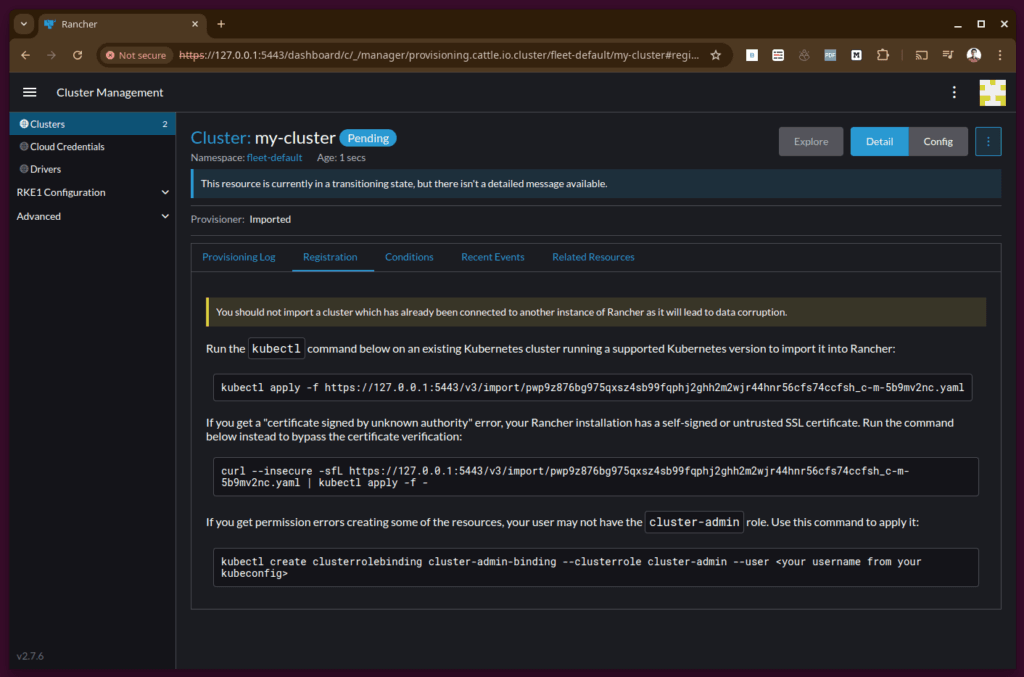Click the inline cluster-admin code label
Screen dimensions: 1024x677
coord(694,522)
